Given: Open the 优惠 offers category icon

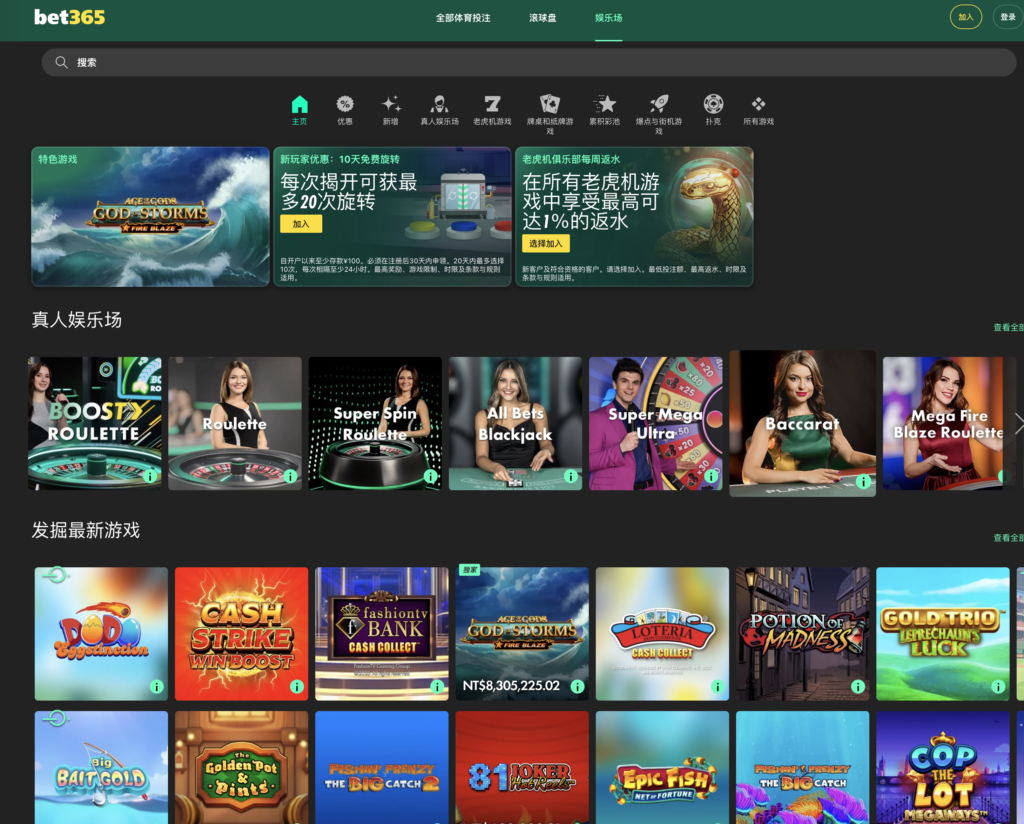Looking at the screenshot, I should 345,105.
